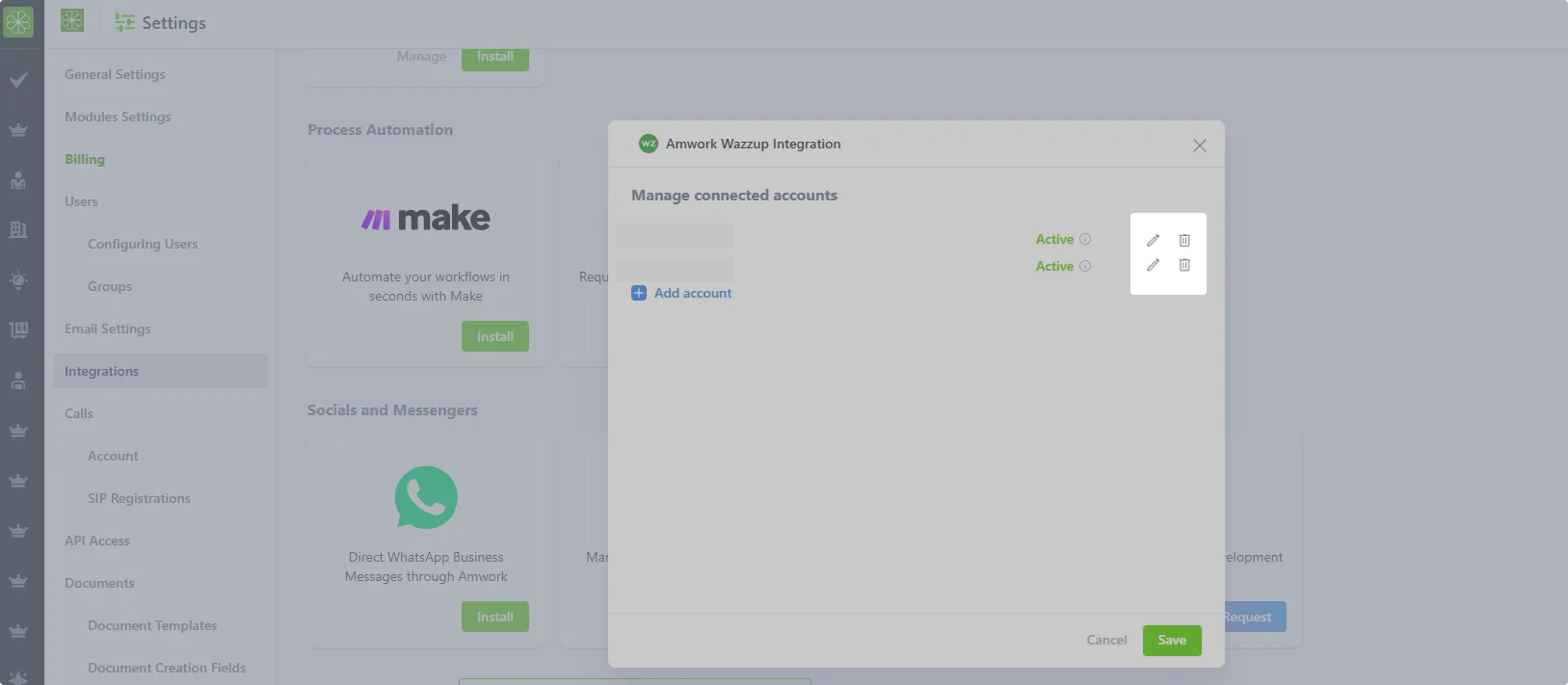The height and width of the screenshot is (685, 1568).
Task: Go to Billing settings
Action: tap(85, 159)
